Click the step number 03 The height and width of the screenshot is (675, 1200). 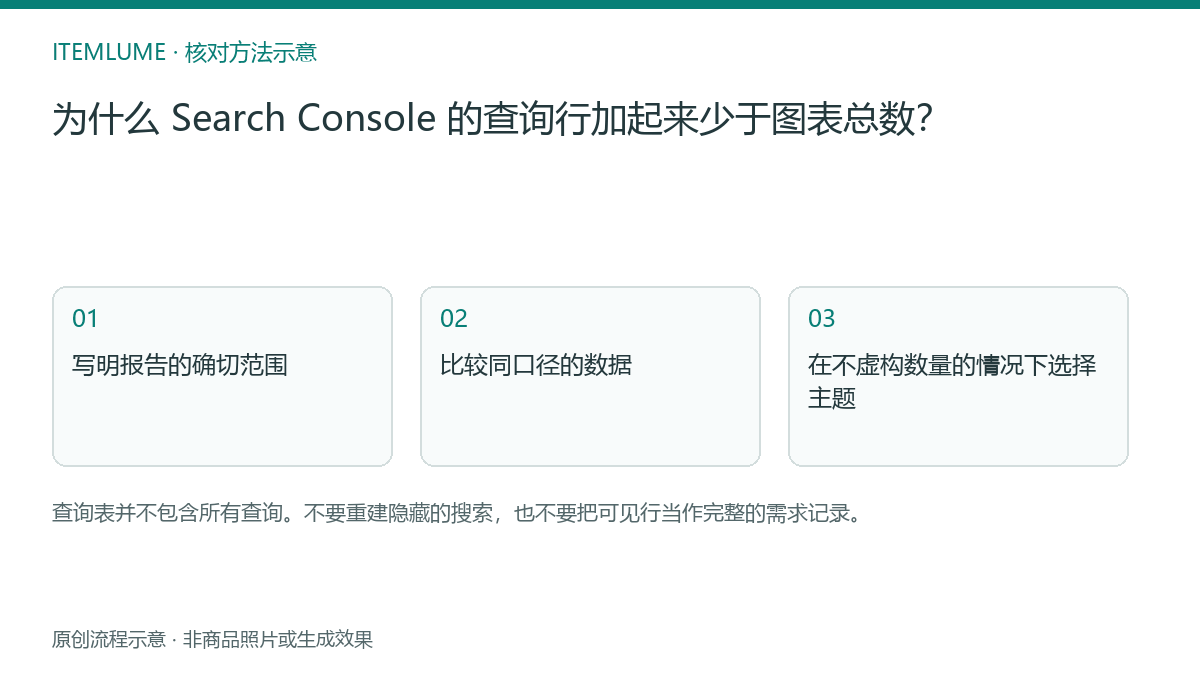click(821, 319)
